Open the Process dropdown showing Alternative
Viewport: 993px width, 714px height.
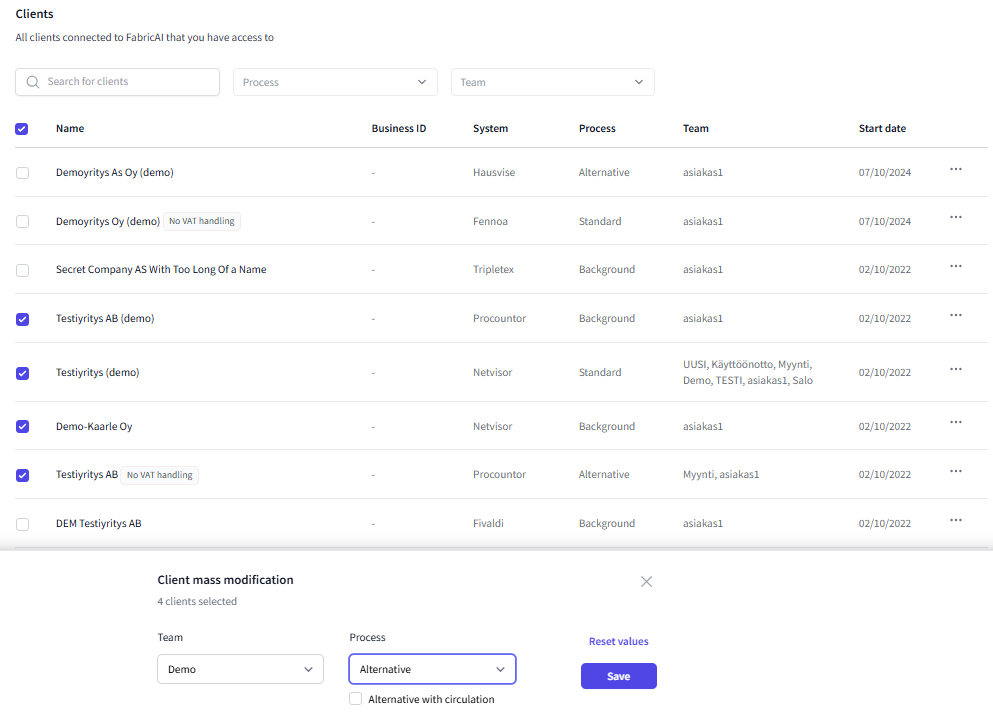[x=432, y=669]
